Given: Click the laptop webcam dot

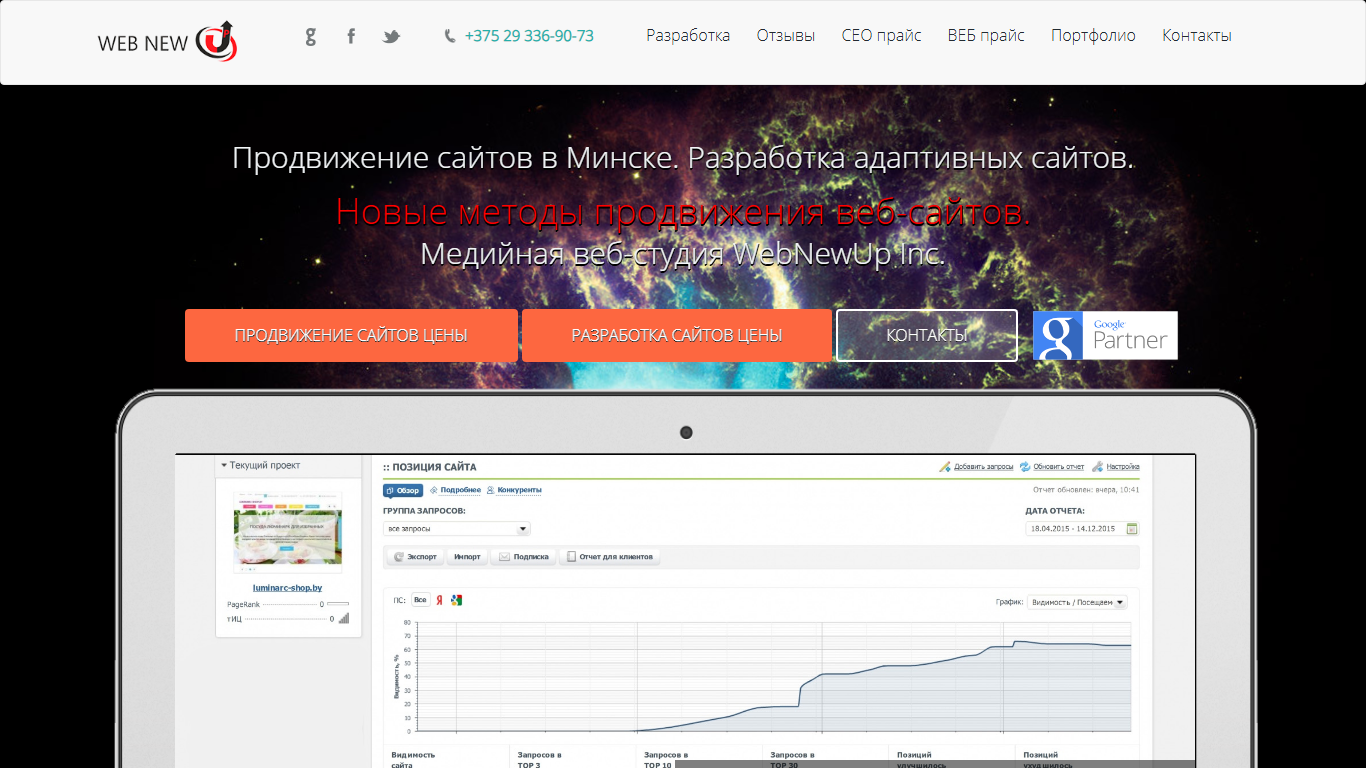Looking at the screenshot, I should click(686, 433).
